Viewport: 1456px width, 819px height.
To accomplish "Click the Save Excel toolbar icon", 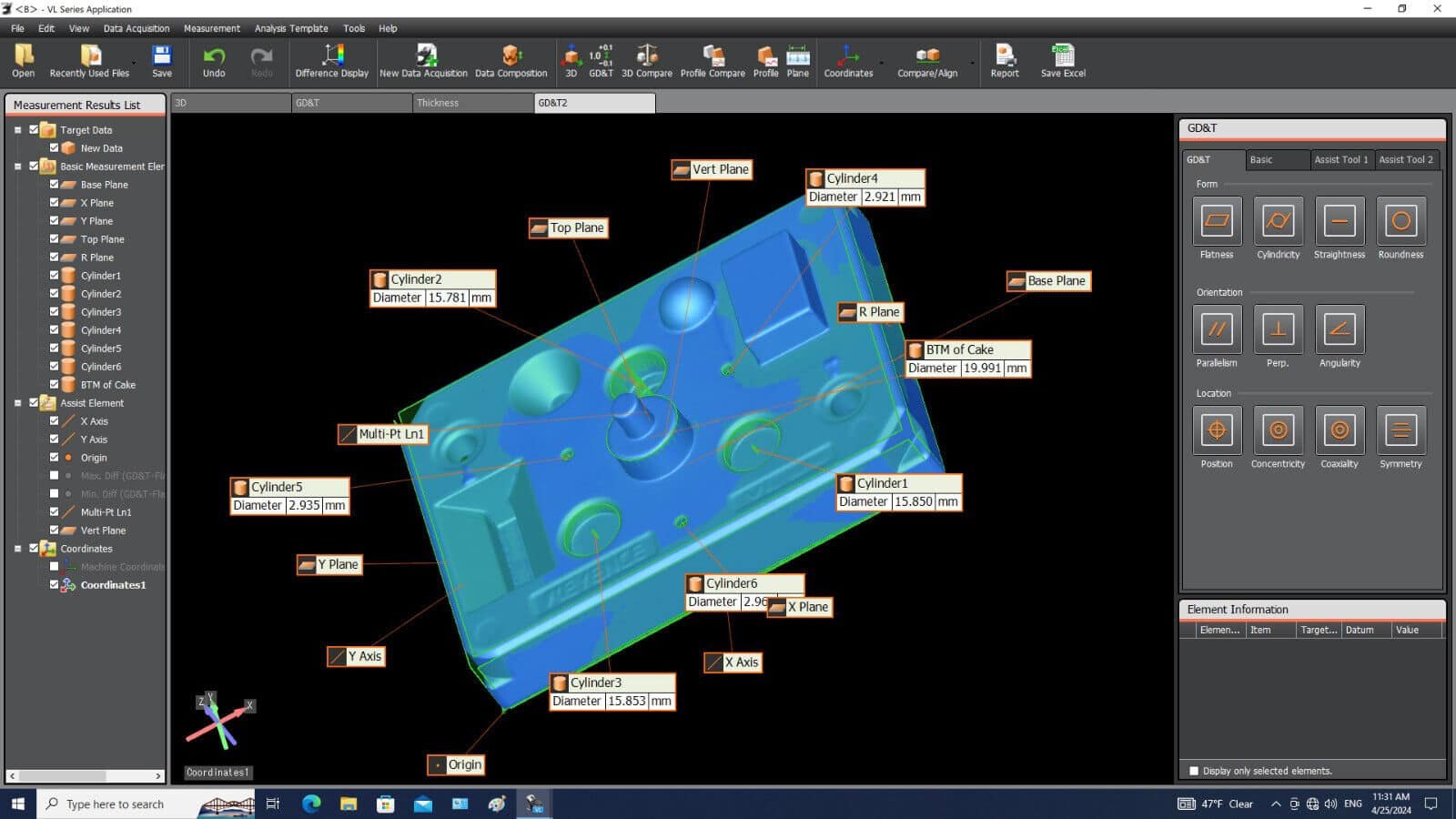I will [1062, 61].
